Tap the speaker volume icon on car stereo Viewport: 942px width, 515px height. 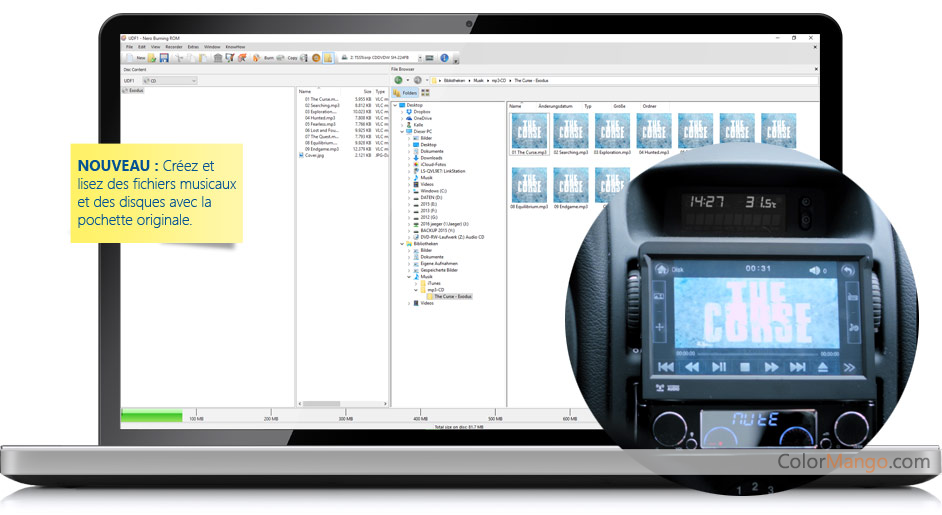(x=815, y=270)
